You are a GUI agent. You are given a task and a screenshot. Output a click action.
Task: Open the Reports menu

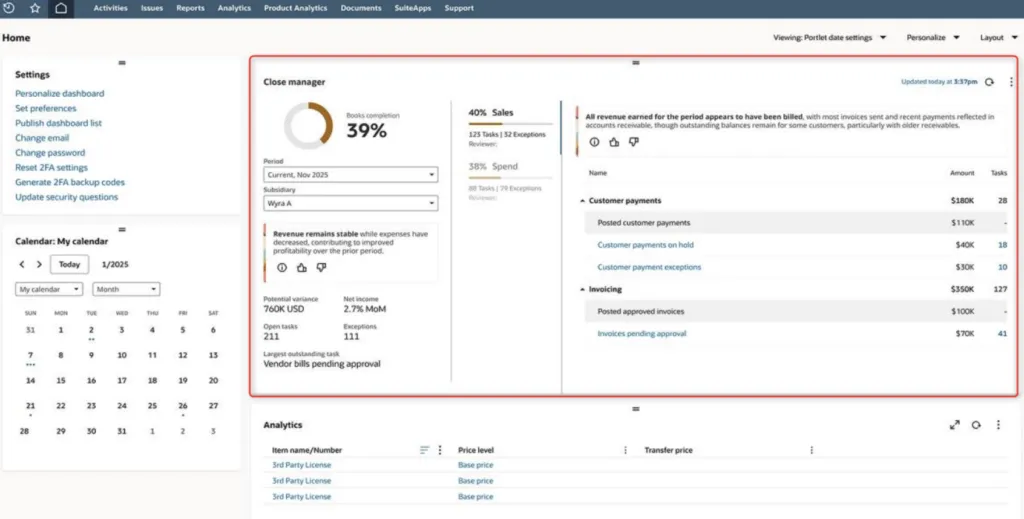190,8
